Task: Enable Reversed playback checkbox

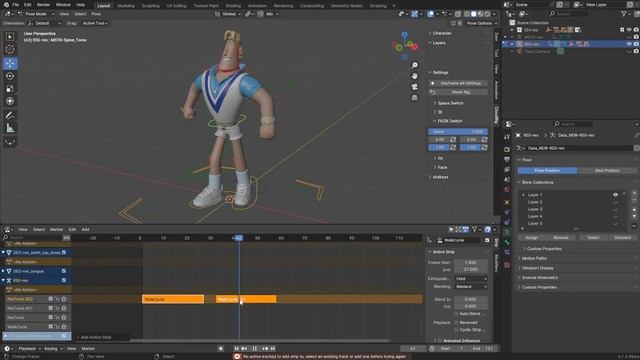Action: (x=457, y=322)
